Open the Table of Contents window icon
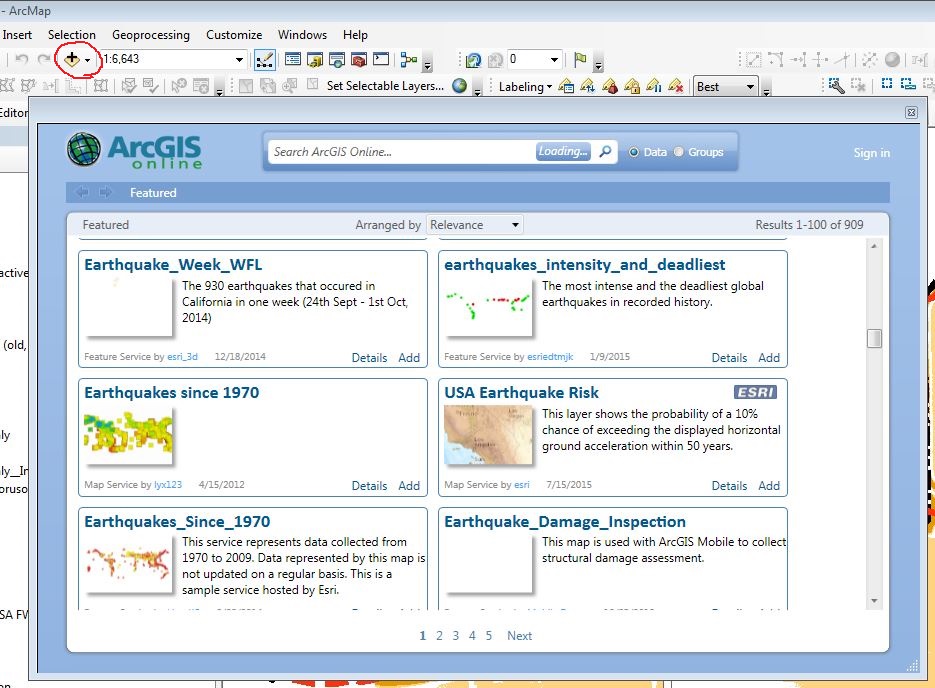 [293, 59]
